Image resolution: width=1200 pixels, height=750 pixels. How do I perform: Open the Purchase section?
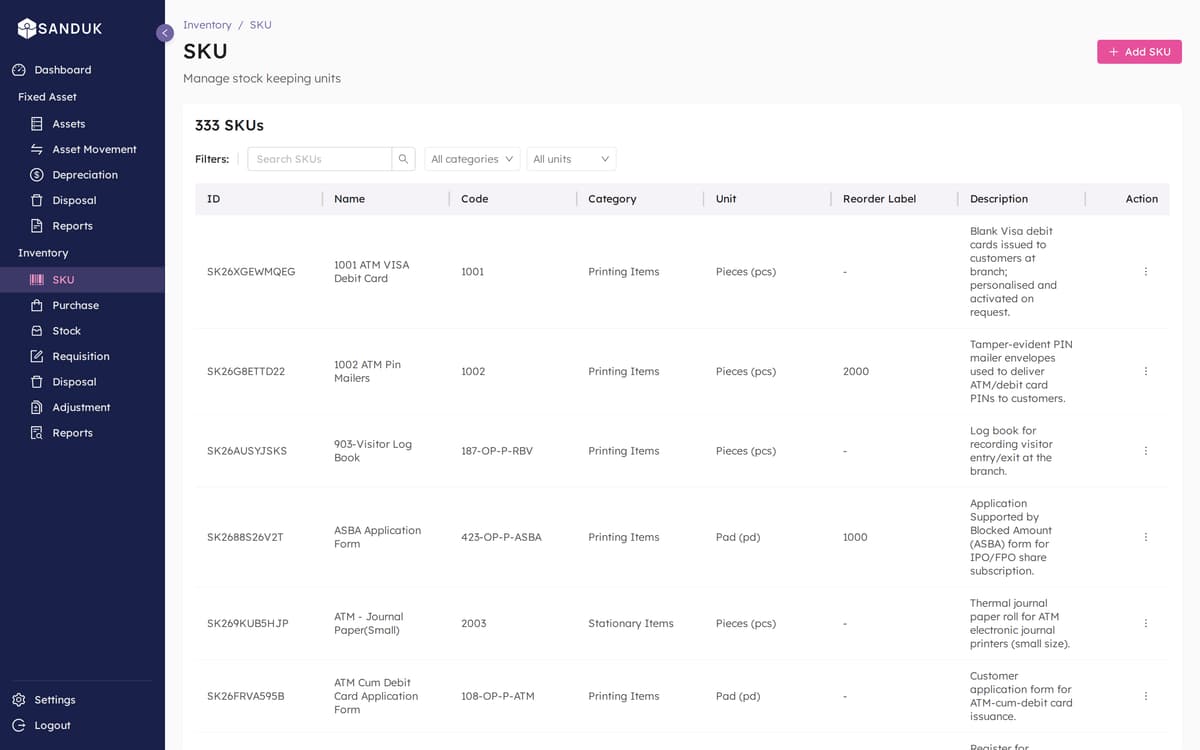[82, 305]
